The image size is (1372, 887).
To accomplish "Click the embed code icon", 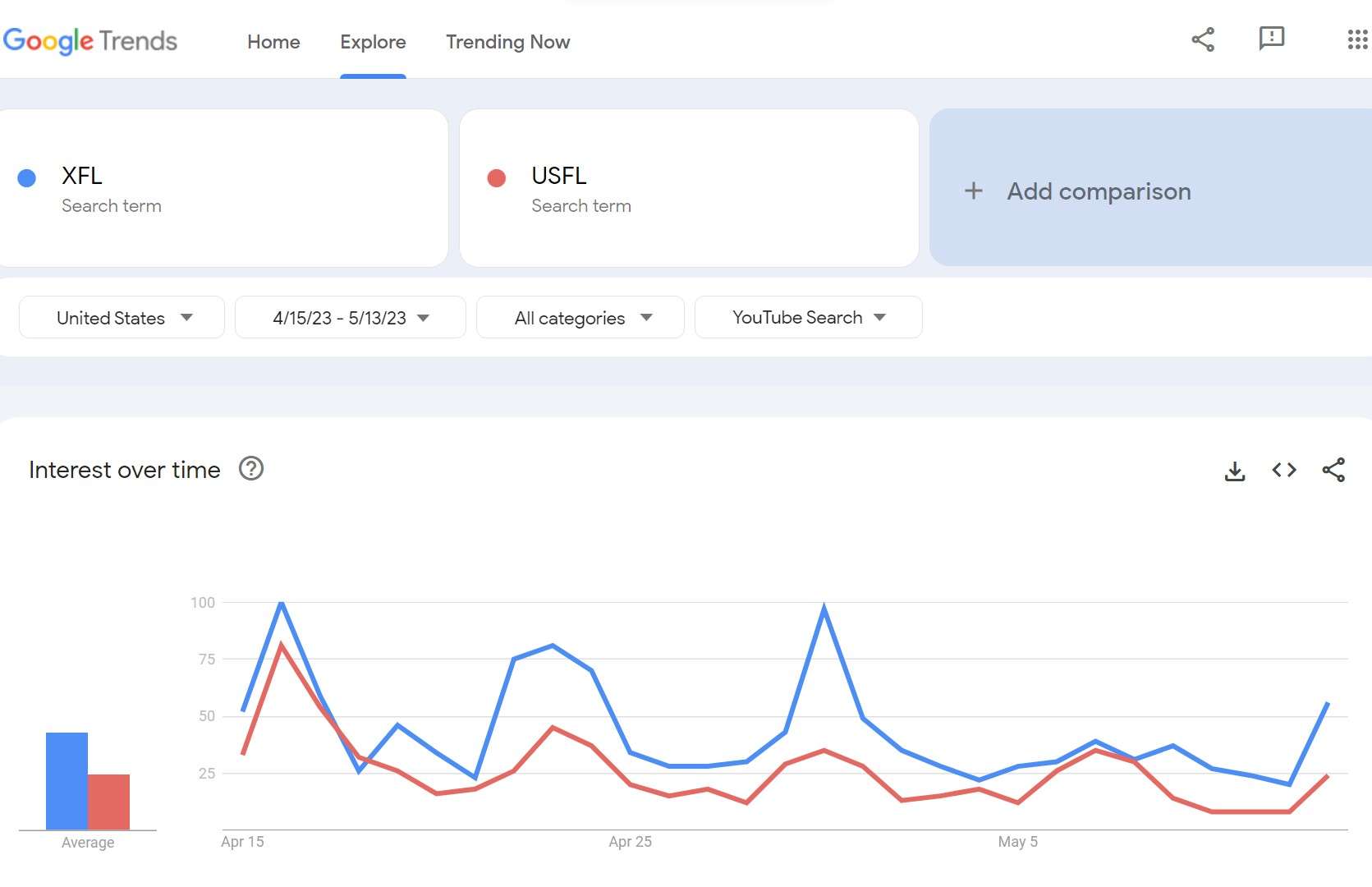I will [1284, 470].
